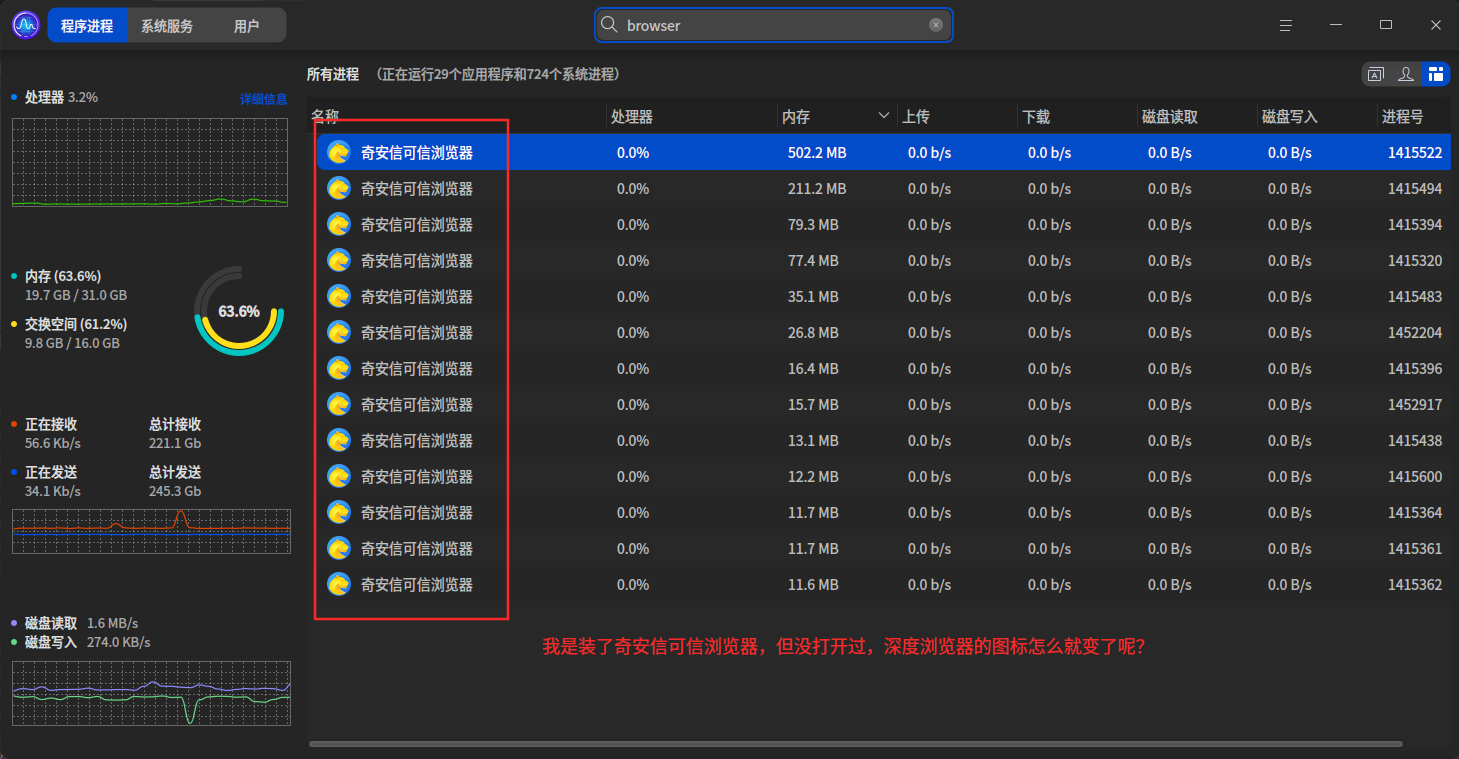
Task: Click the disk read/write graph
Action: point(151,693)
